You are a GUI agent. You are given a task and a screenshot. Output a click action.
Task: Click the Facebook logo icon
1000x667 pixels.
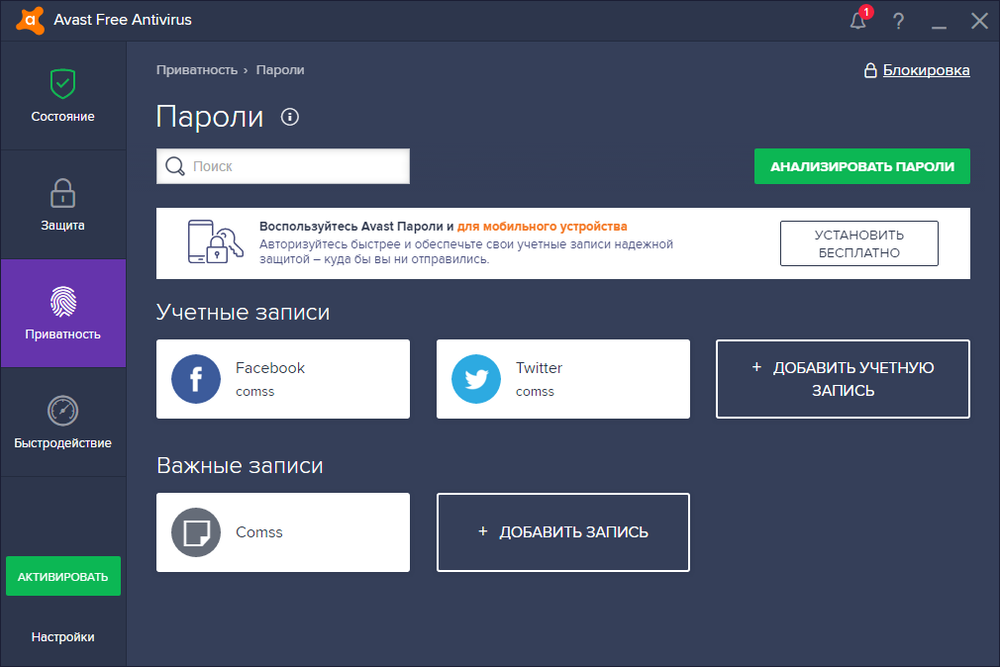[196, 379]
